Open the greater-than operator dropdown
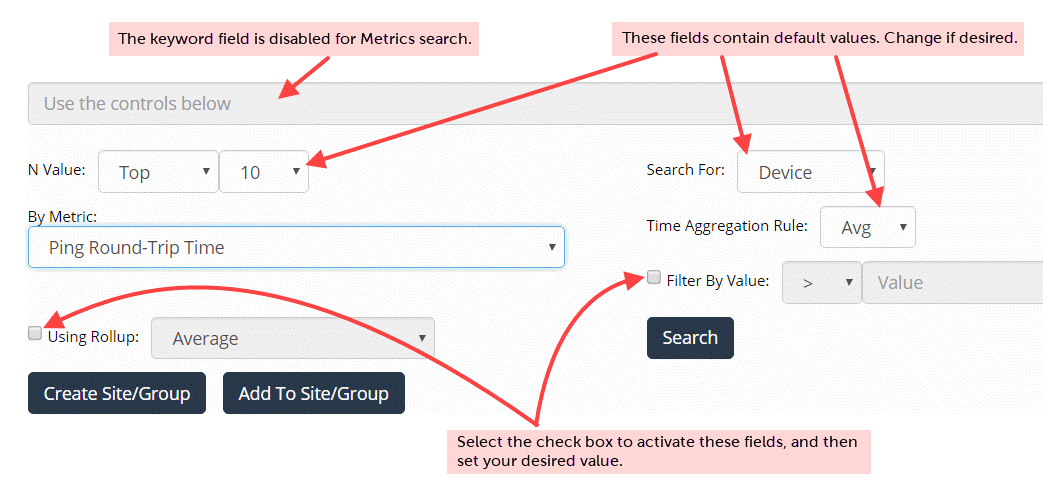 821,283
